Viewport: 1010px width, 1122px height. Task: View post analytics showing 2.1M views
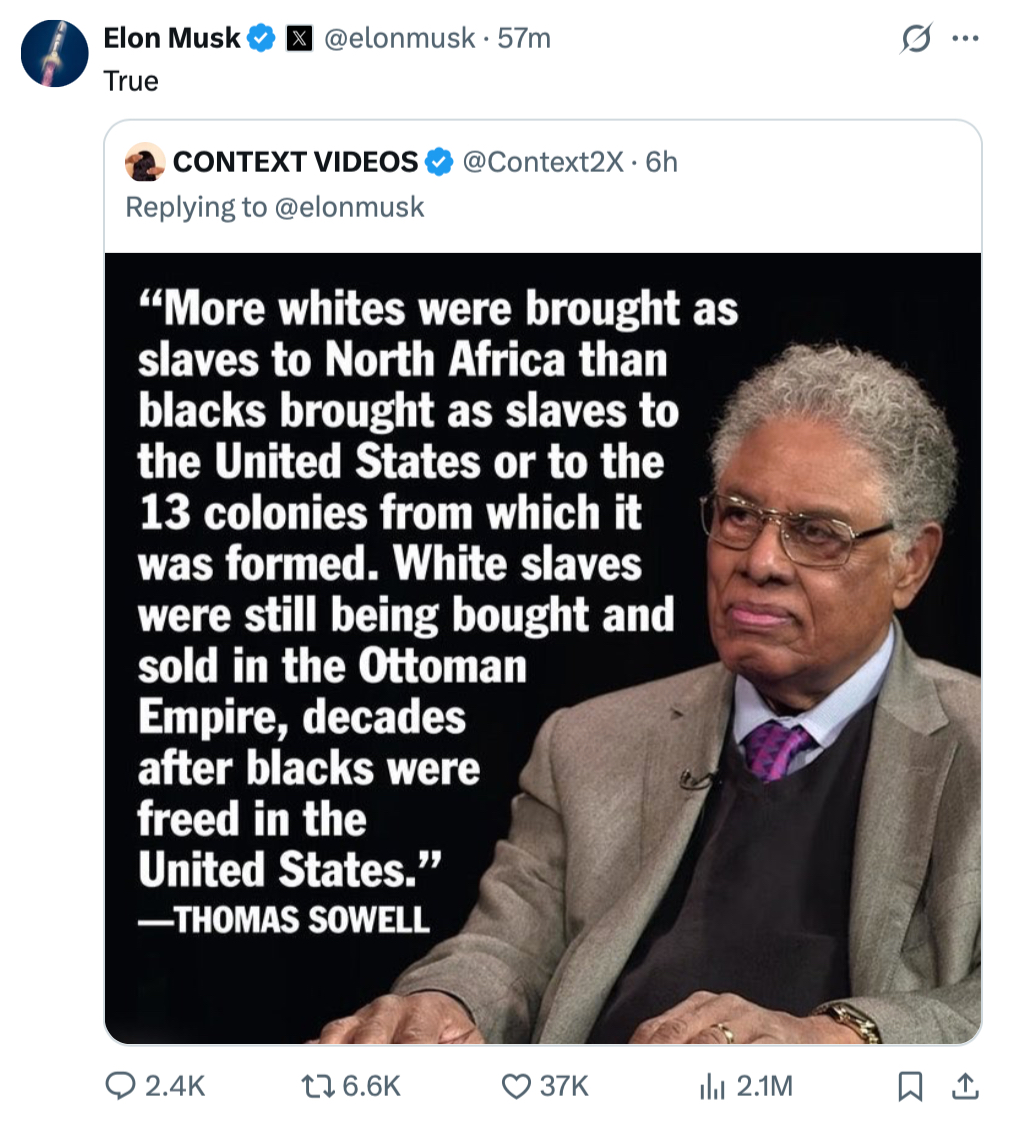point(712,1085)
